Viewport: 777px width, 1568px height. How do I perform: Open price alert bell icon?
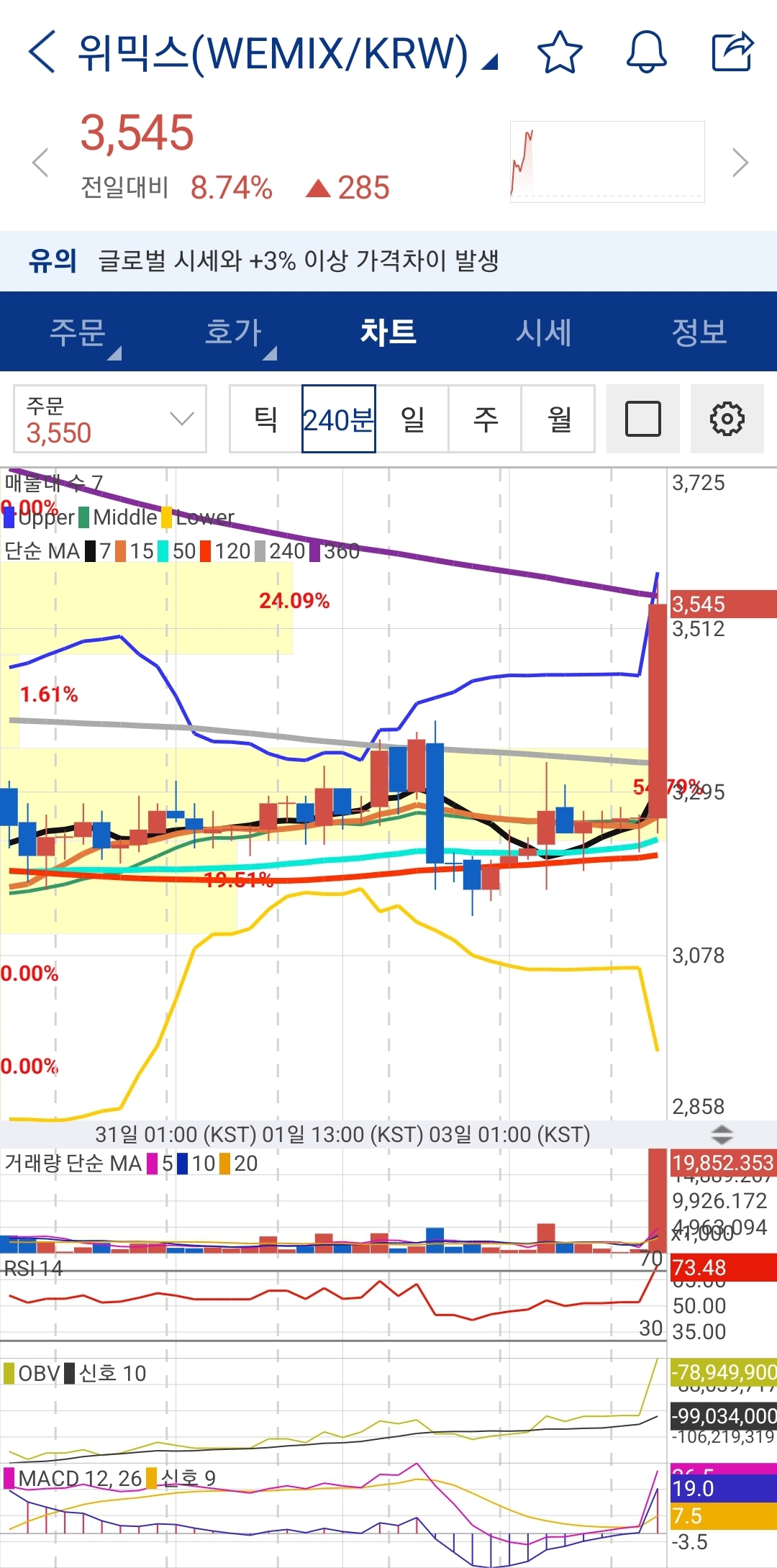pyautogui.click(x=647, y=52)
